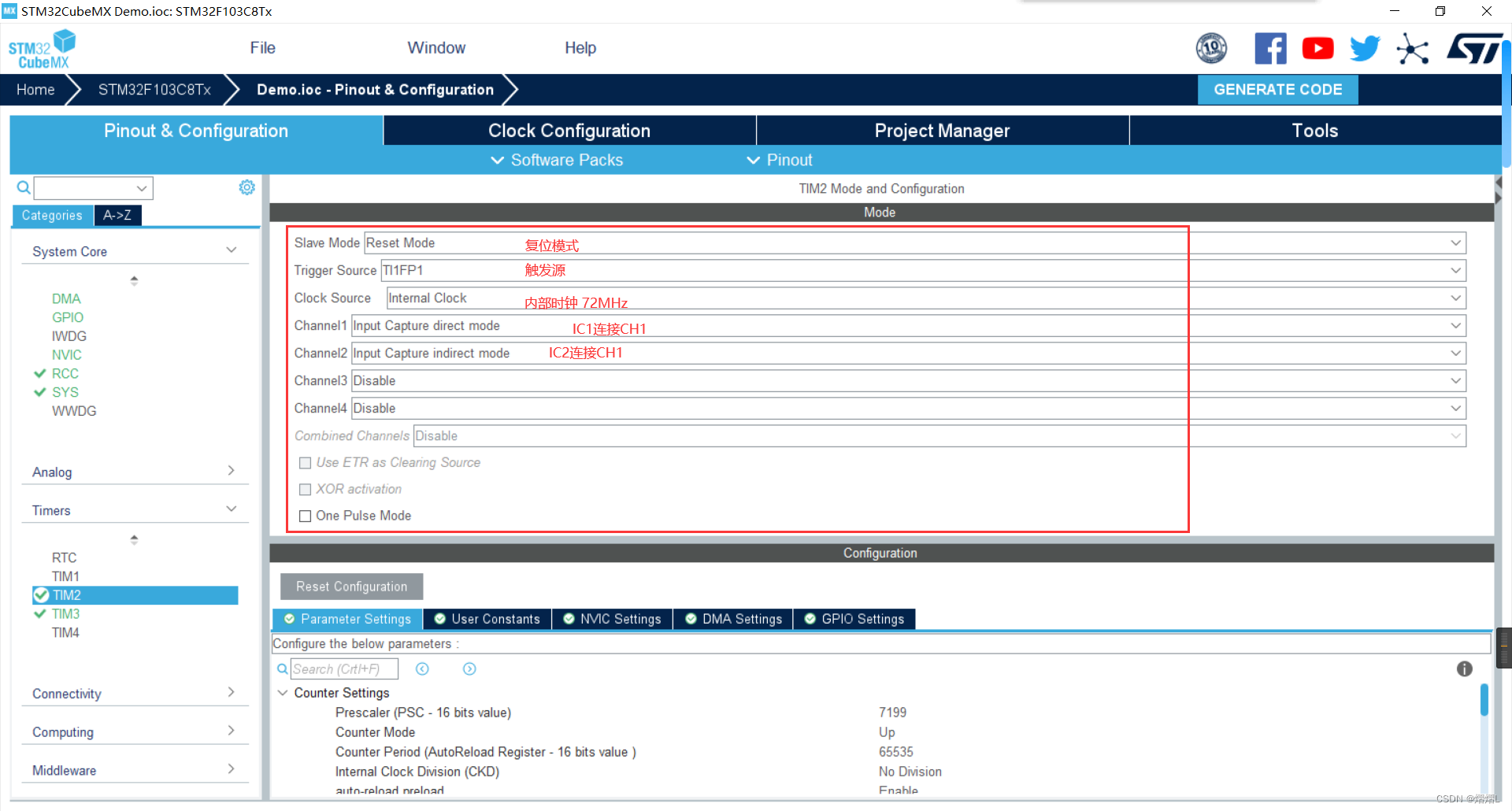Viewport: 1512px width, 811px height.
Task: Switch to the Clock Configuration tab
Action: tap(569, 131)
